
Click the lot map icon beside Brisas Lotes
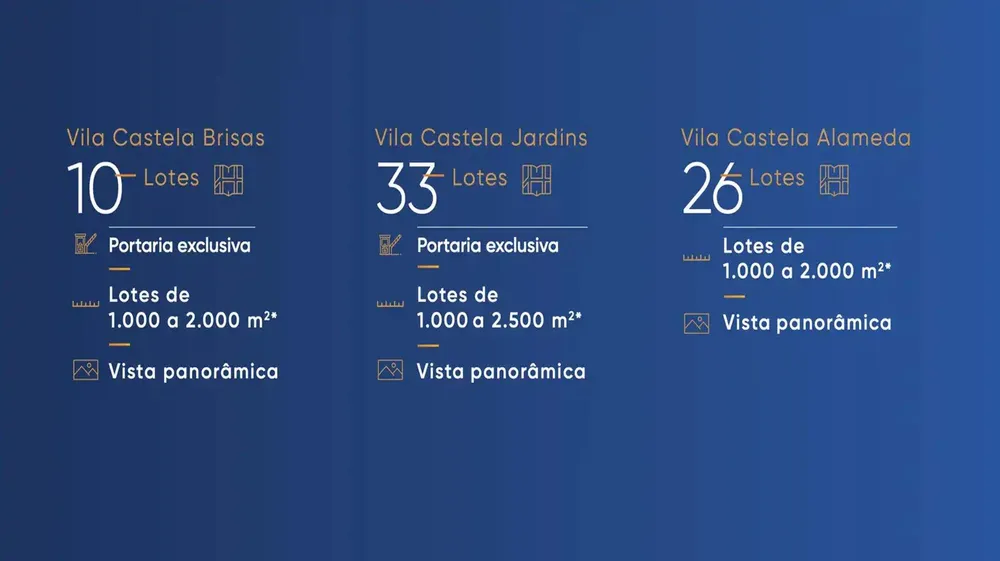[x=228, y=180]
